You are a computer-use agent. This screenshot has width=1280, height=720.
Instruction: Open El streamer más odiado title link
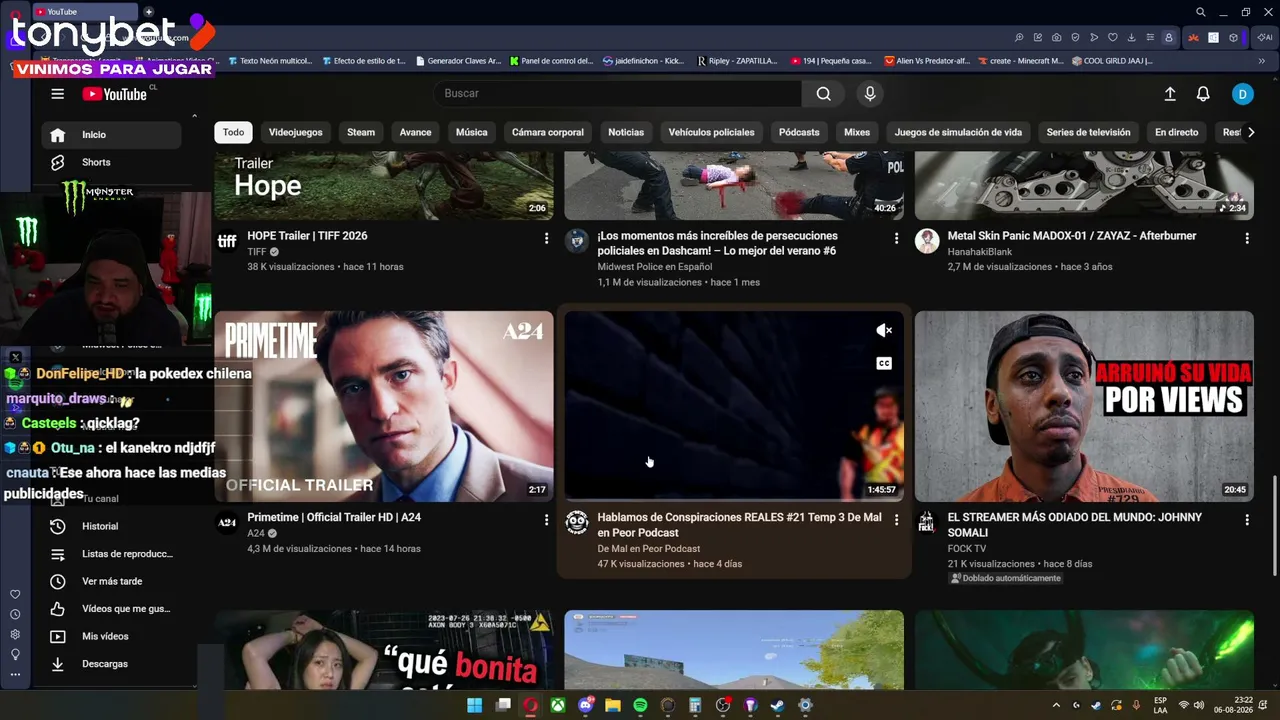pos(1075,525)
